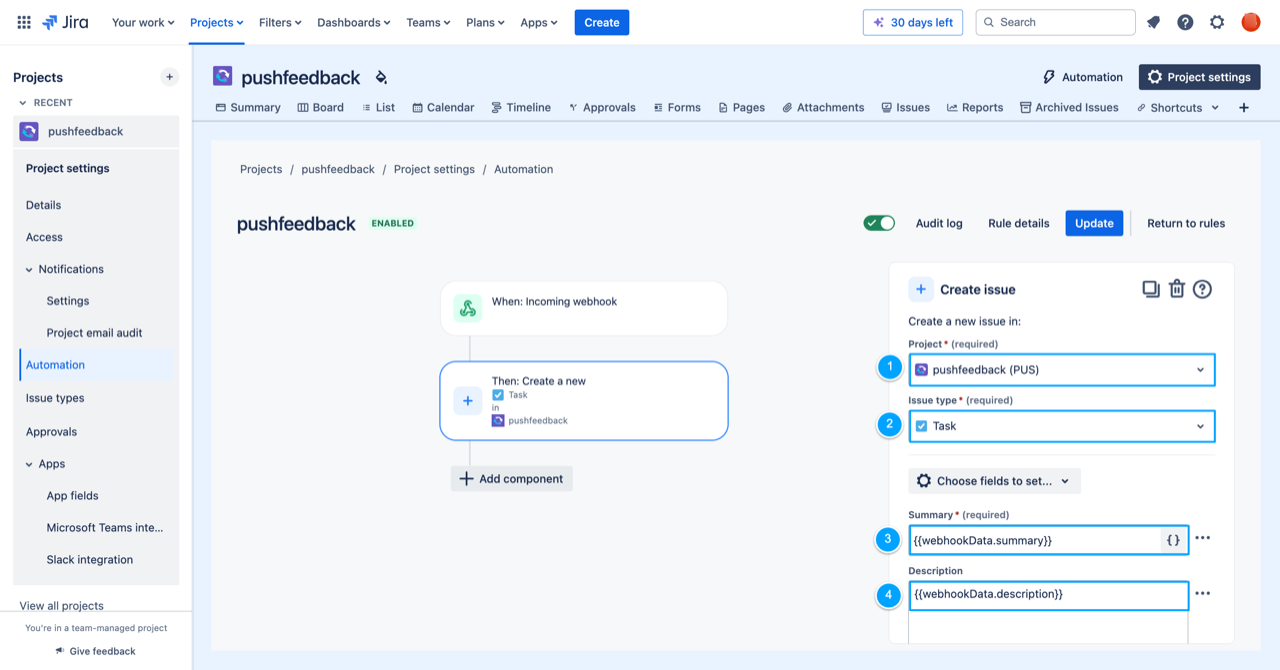
Task: Switch to the Calendar tab
Action: [x=443, y=107]
